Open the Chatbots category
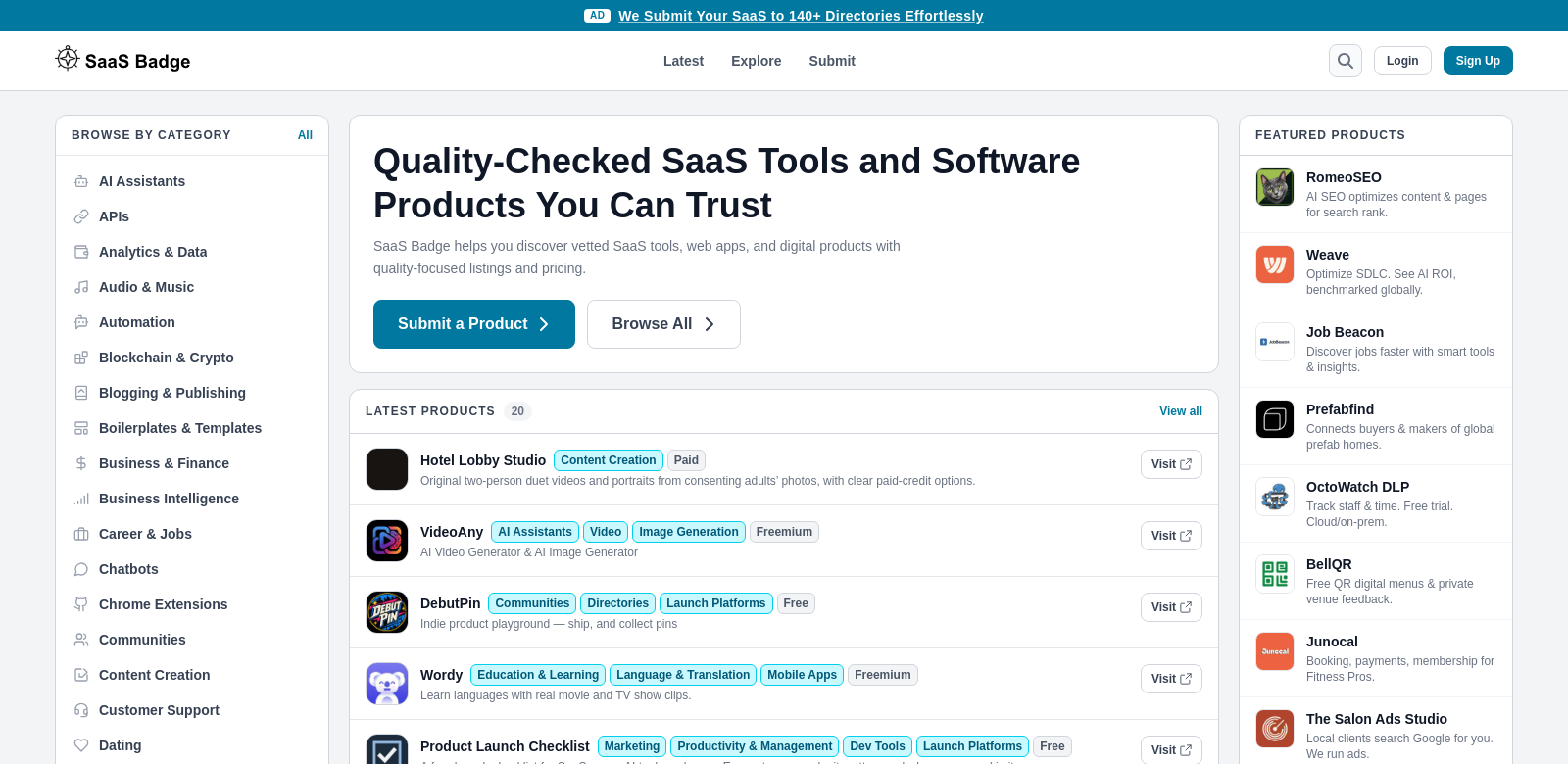 128,569
